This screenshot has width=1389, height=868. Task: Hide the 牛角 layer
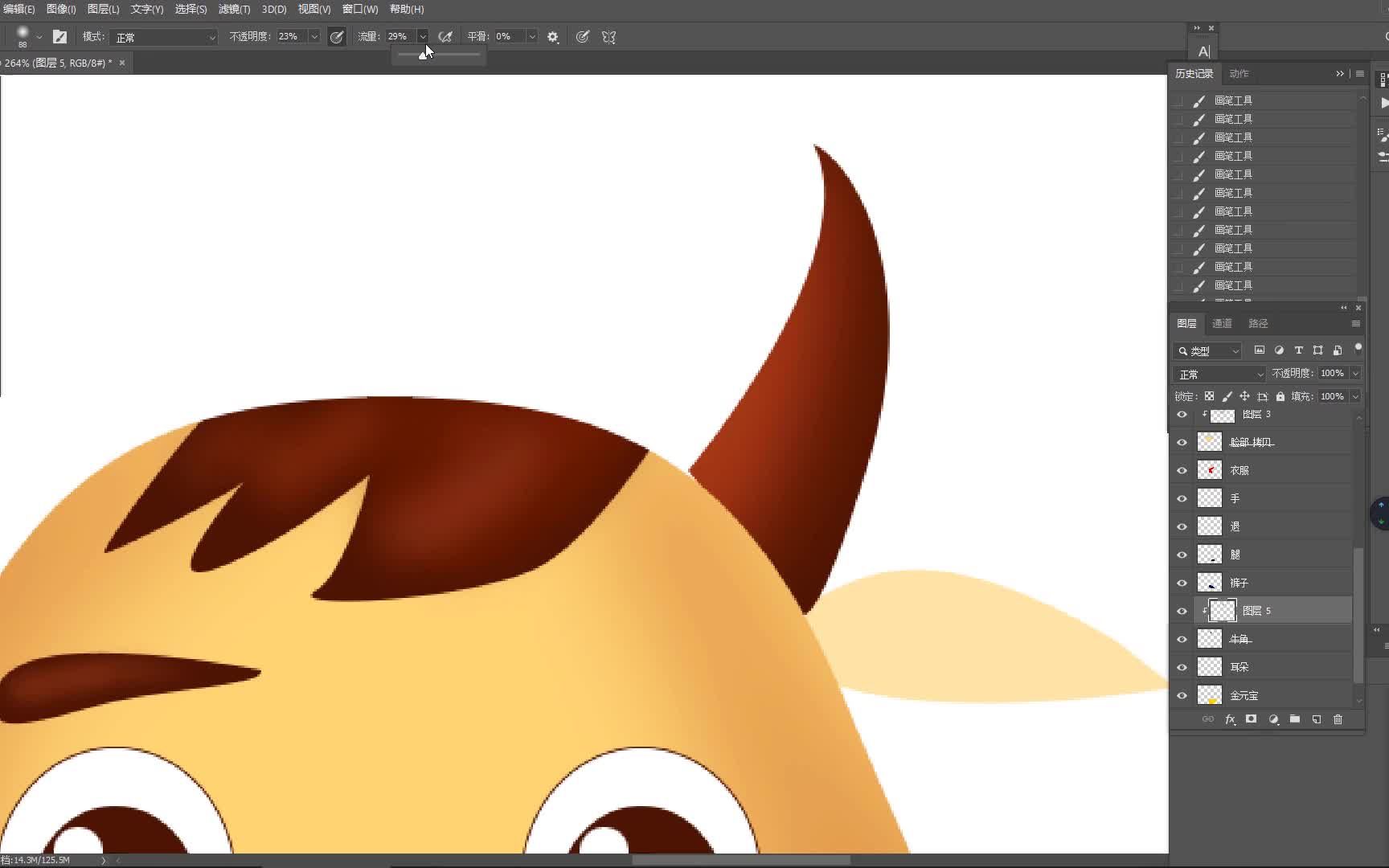click(x=1182, y=639)
